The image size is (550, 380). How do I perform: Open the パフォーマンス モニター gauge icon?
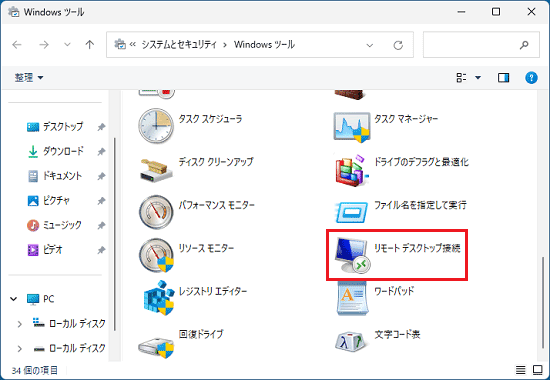click(156, 212)
